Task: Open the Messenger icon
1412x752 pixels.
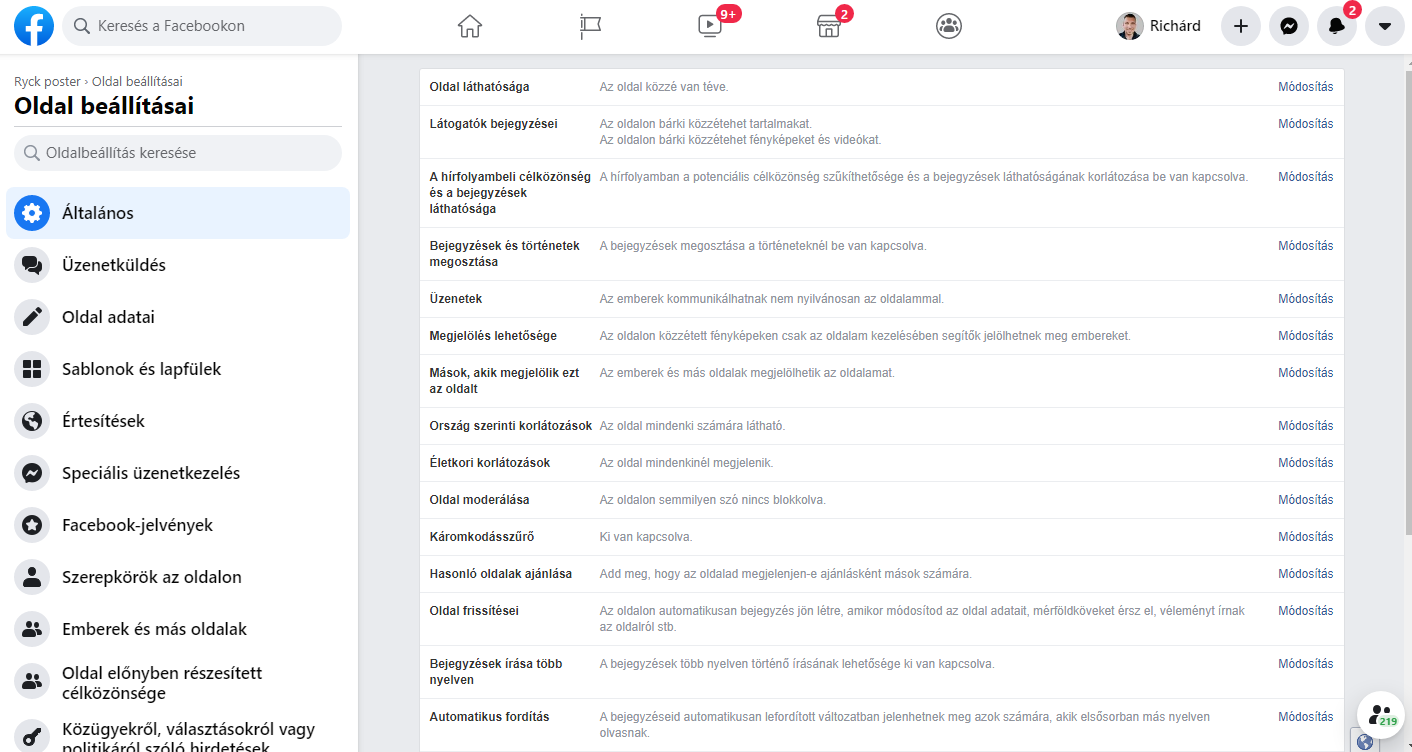Action: [1289, 26]
